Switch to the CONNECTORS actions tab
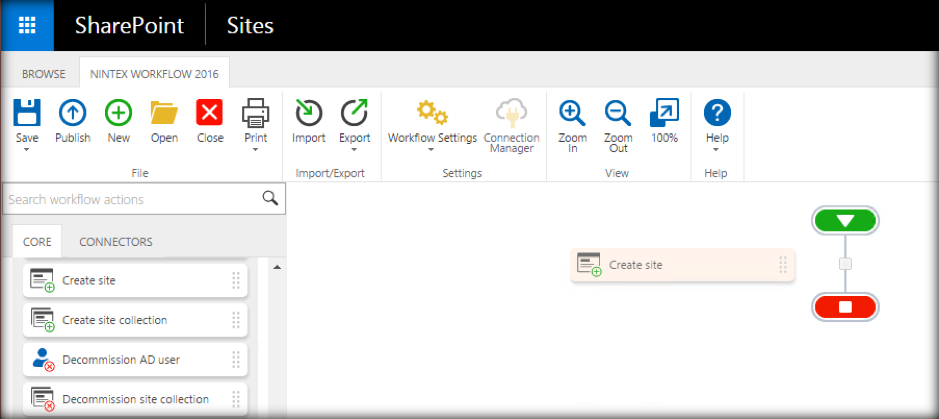This screenshot has height=419, width=939. tap(116, 242)
